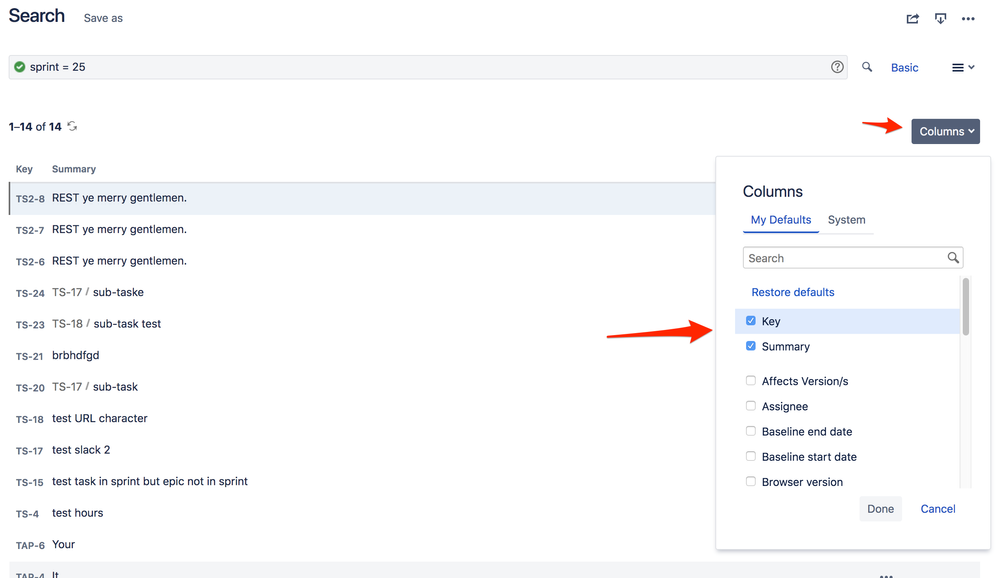Select the My Defaults tab
Screen dimensions: 999x578
pos(781,220)
